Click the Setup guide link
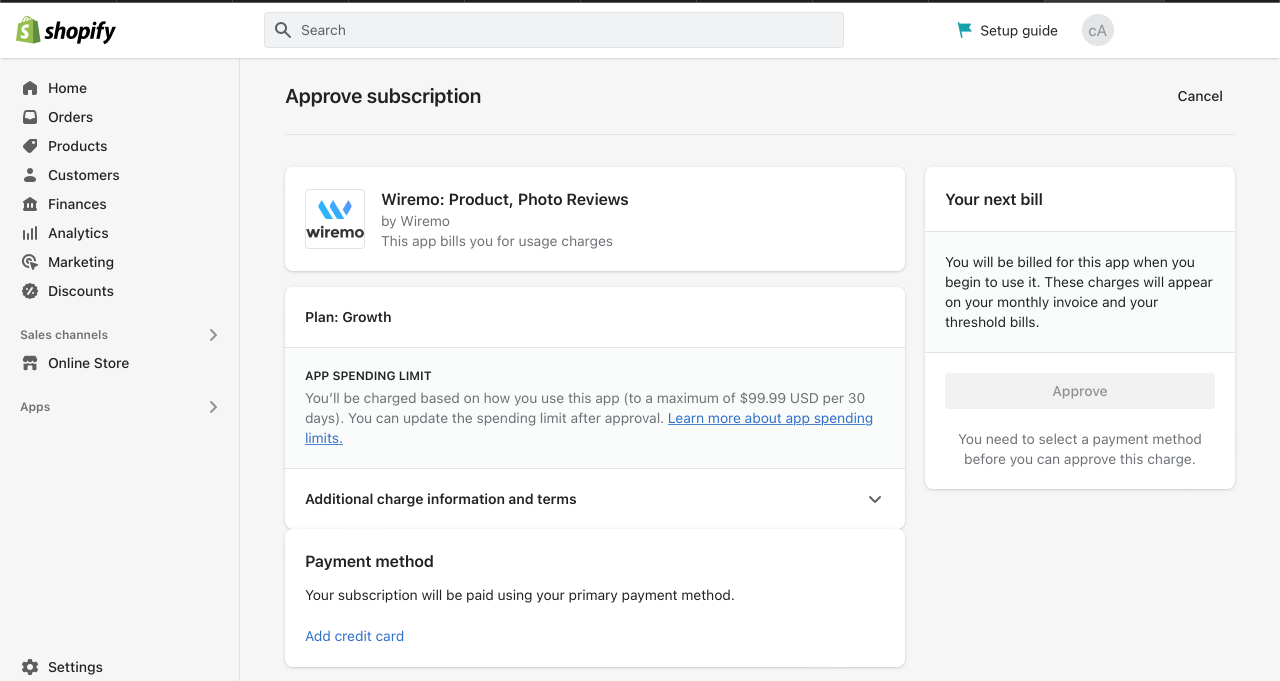The image size is (1280, 681). coord(1018,30)
